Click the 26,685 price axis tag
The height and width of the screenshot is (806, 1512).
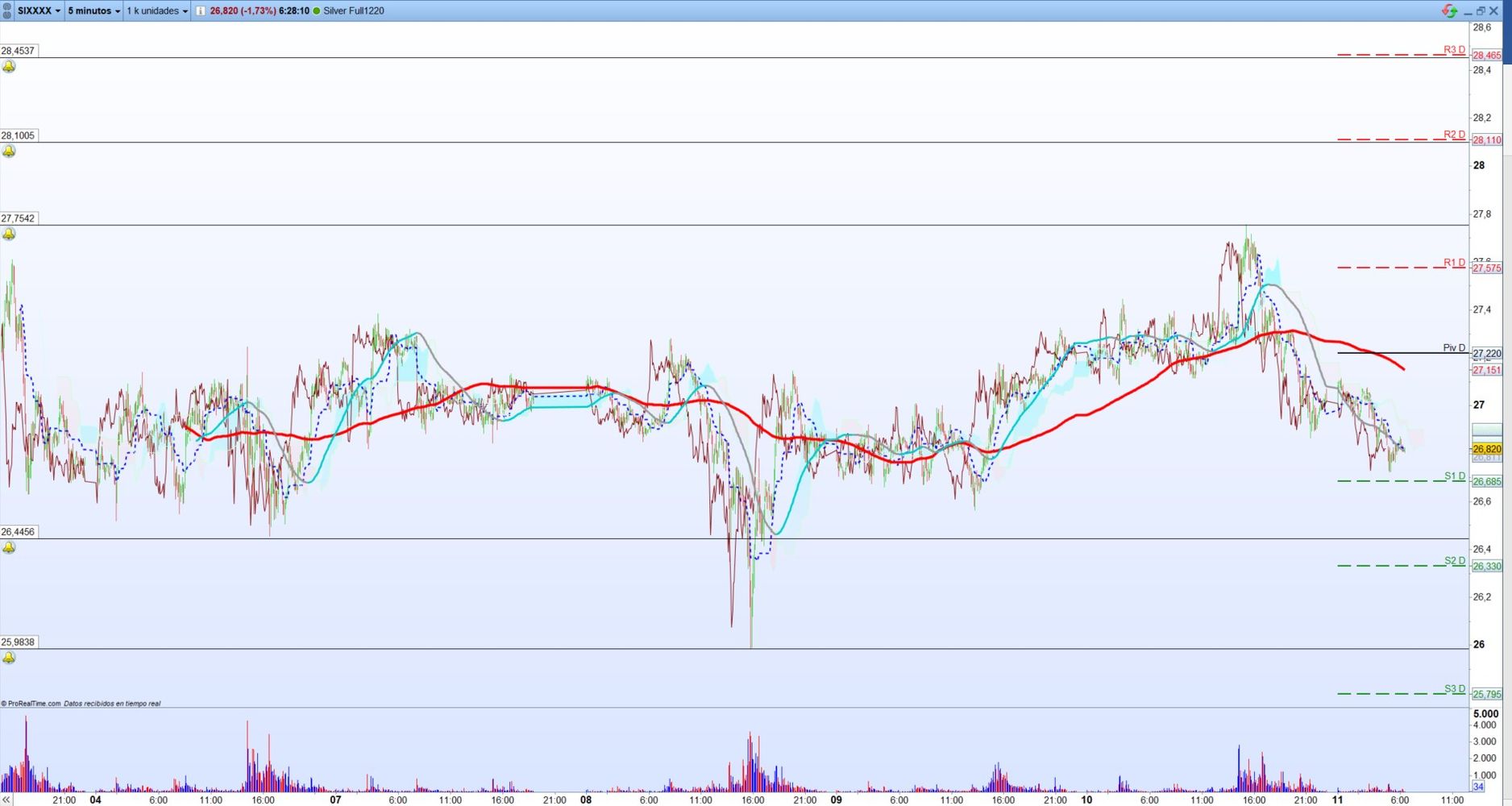coord(1487,482)
